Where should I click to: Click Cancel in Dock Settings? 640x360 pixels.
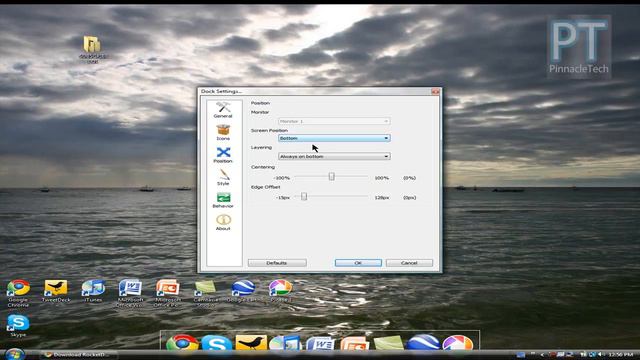[409, 263]
